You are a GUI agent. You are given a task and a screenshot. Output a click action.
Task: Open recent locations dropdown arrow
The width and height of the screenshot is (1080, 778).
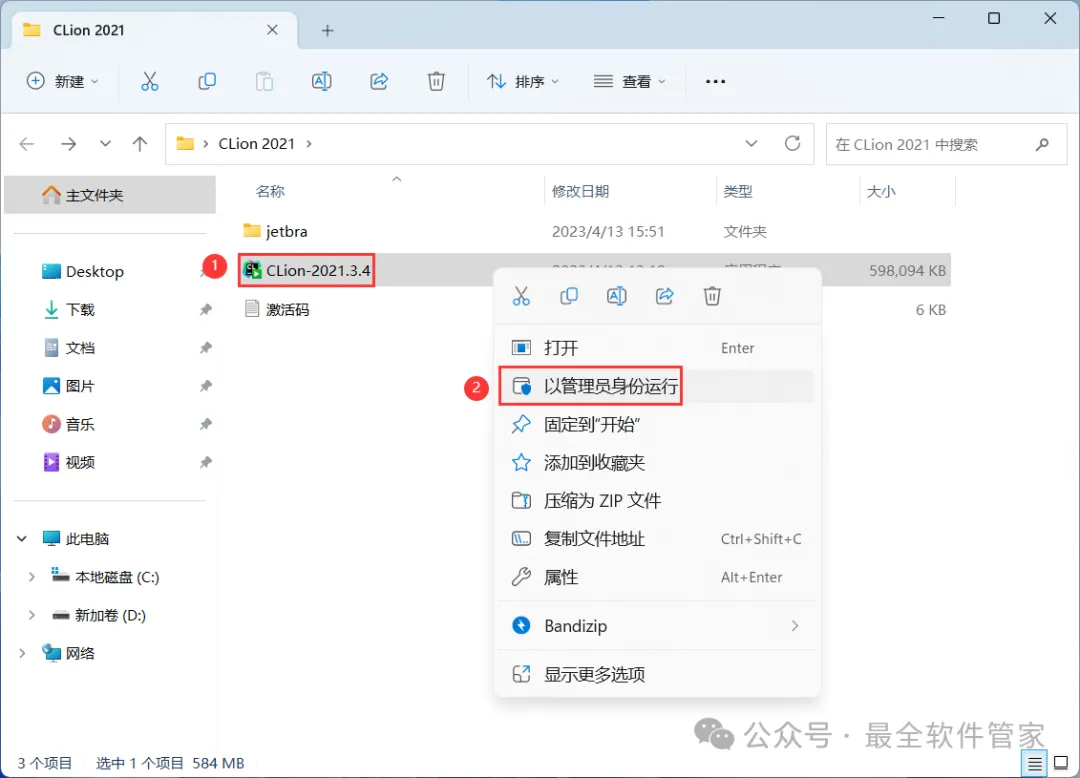tap(105, 144)
